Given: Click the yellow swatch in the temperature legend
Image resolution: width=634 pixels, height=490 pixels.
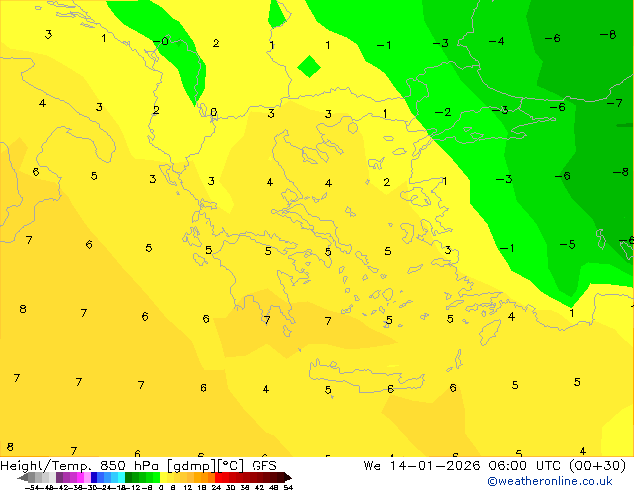Looking at the screenshot, I should coord(164,477).
